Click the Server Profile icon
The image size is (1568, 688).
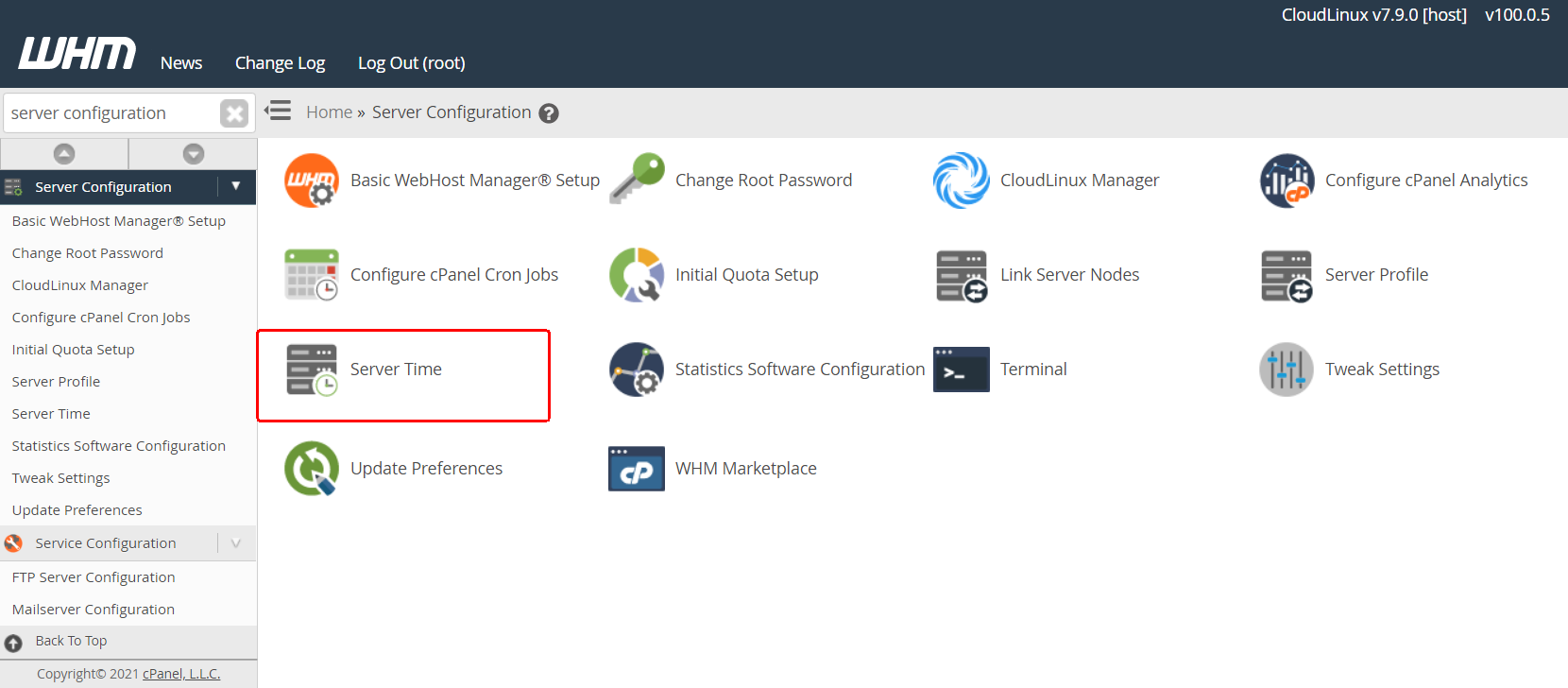pos(1287,276)
